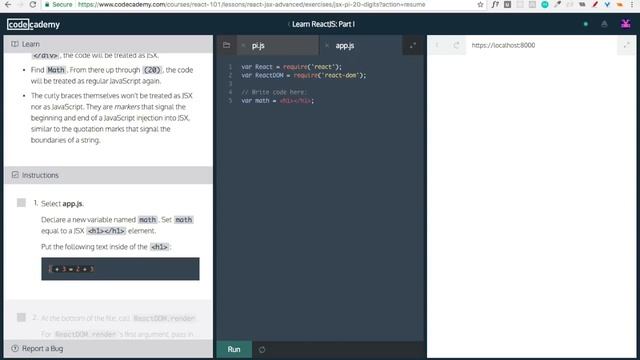Bookmark page with the star icon
The width and height of the screenshot is (640, 360).
click(480, 4)
